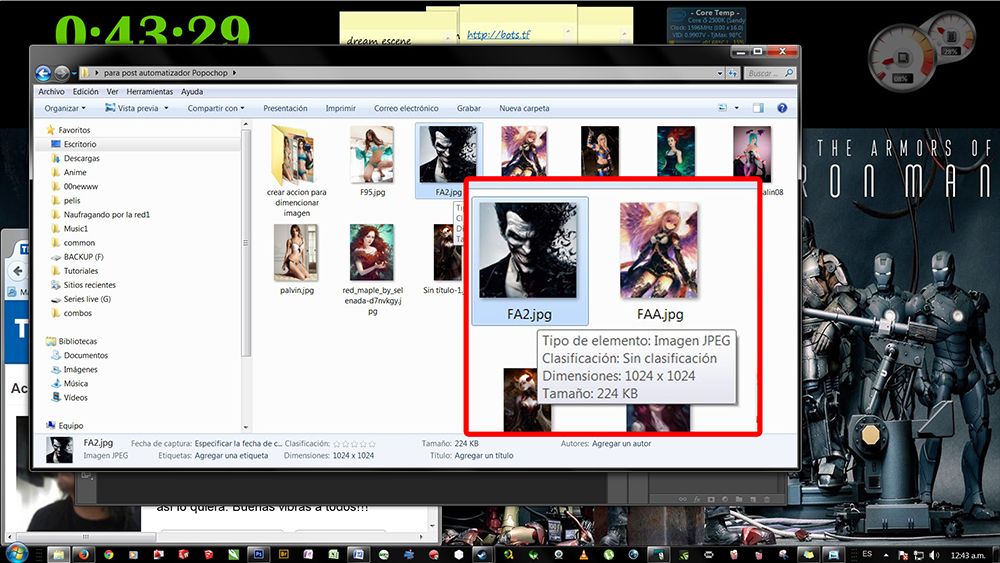Click 'Agregar un título' in details pane
The width and height of the screenshot is (1000, 563).
pyautogui.click(x=484, y=455)
